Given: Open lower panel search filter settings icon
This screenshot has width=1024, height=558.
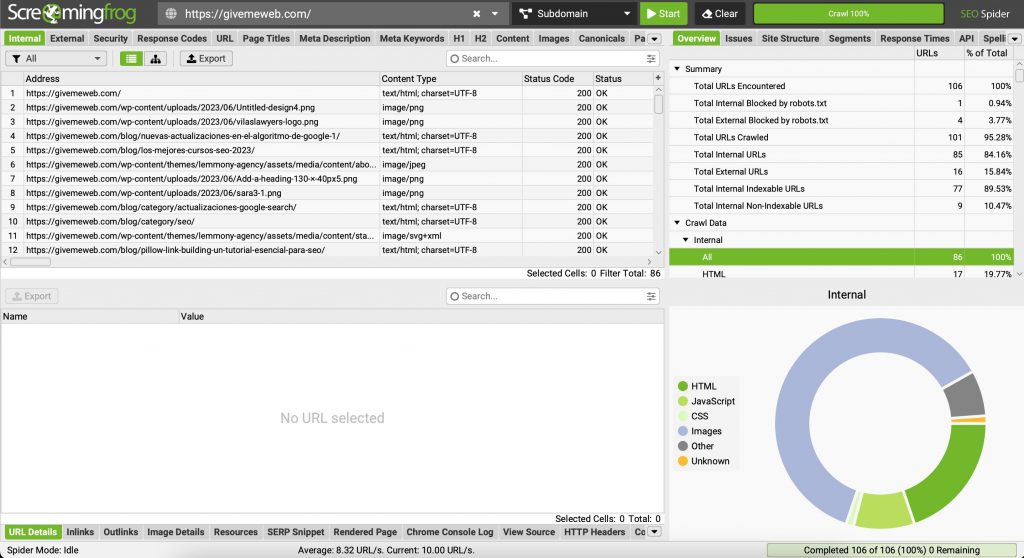Looking at the screenshot, I should (x=652, y=297).
